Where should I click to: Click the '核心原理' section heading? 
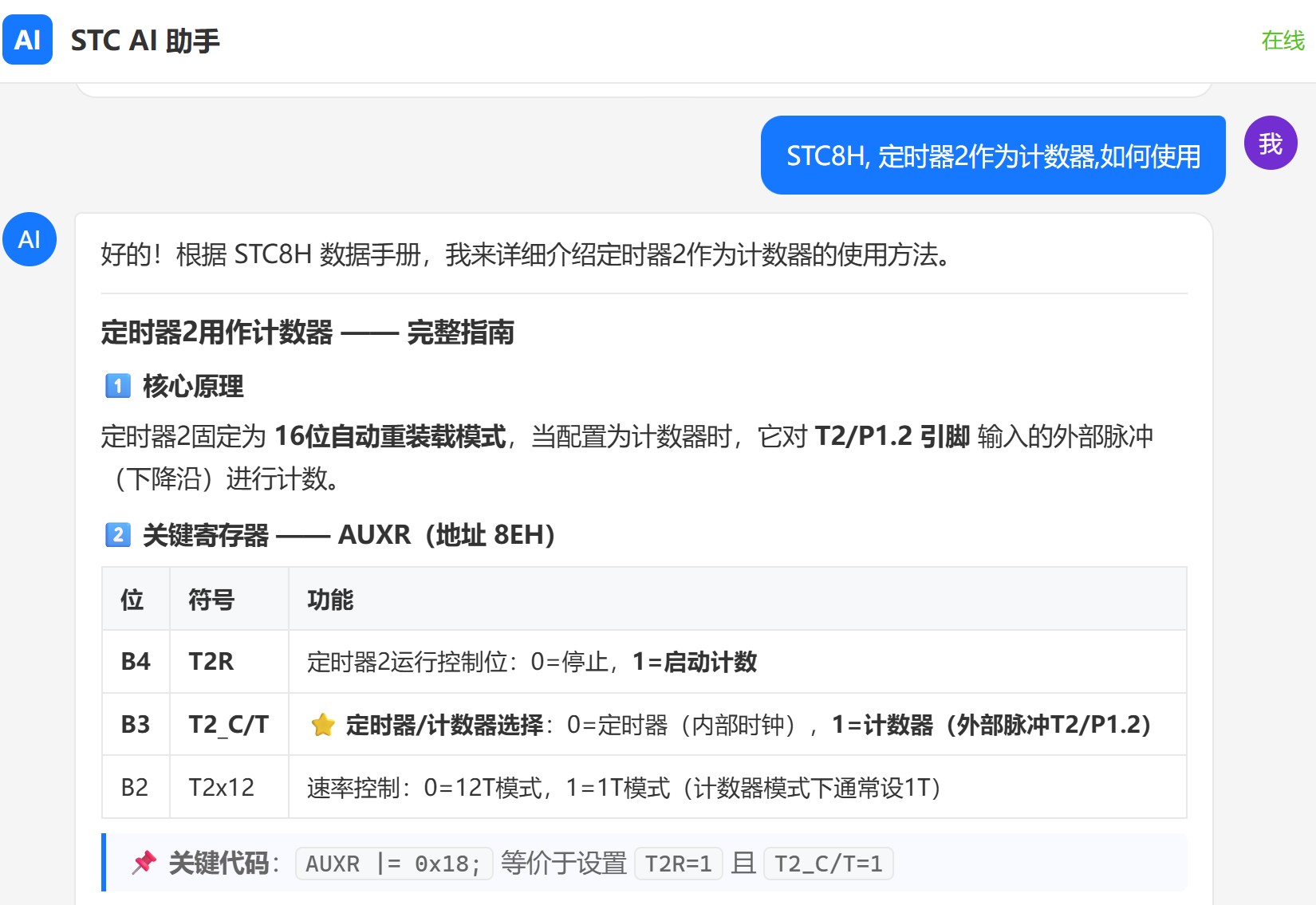click(x=194, y=386)
